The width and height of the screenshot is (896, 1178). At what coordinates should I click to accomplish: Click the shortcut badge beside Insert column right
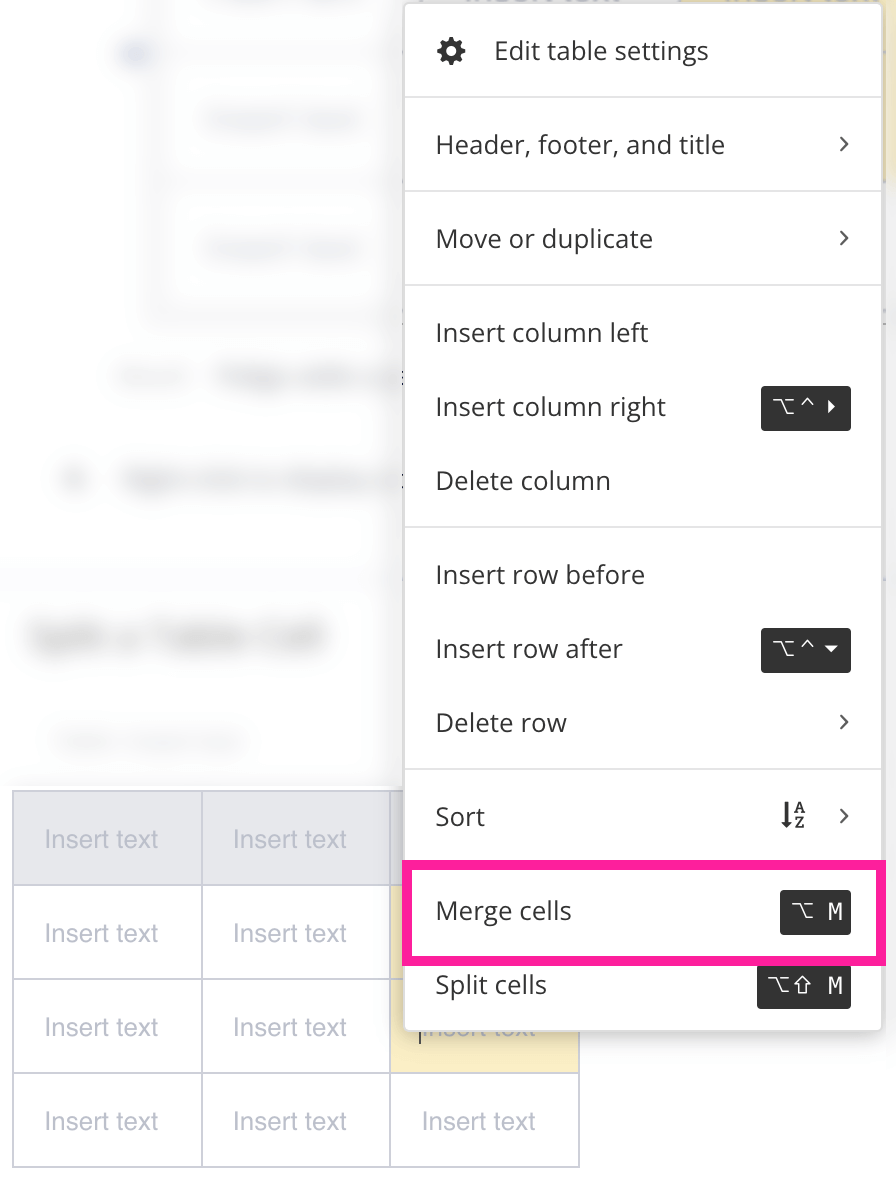tap(806, 408)
